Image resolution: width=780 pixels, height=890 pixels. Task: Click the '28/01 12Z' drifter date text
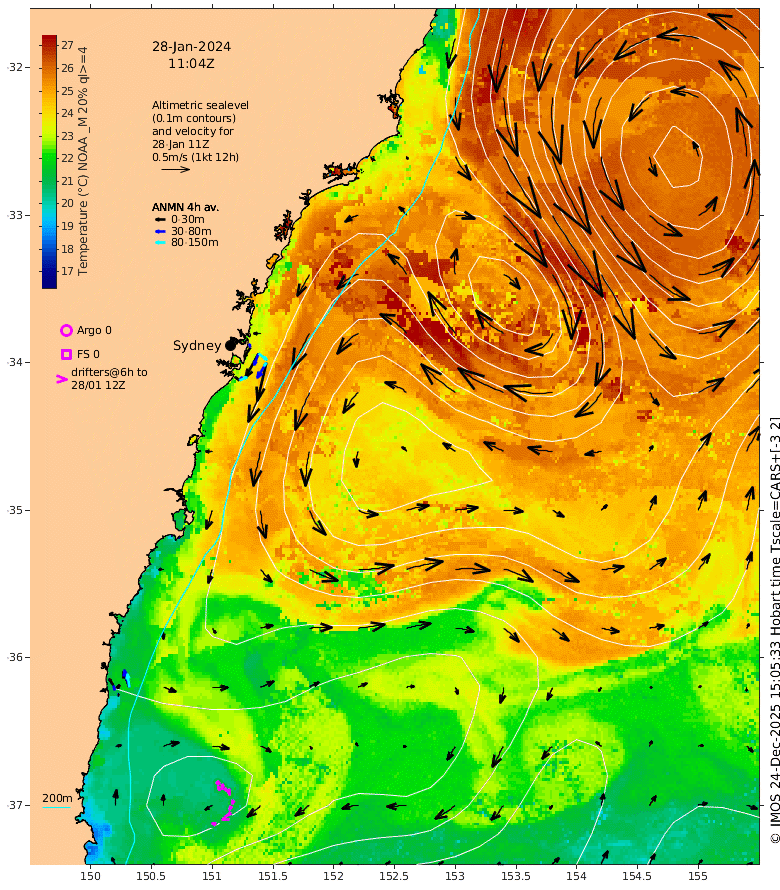tap(98, 385)
